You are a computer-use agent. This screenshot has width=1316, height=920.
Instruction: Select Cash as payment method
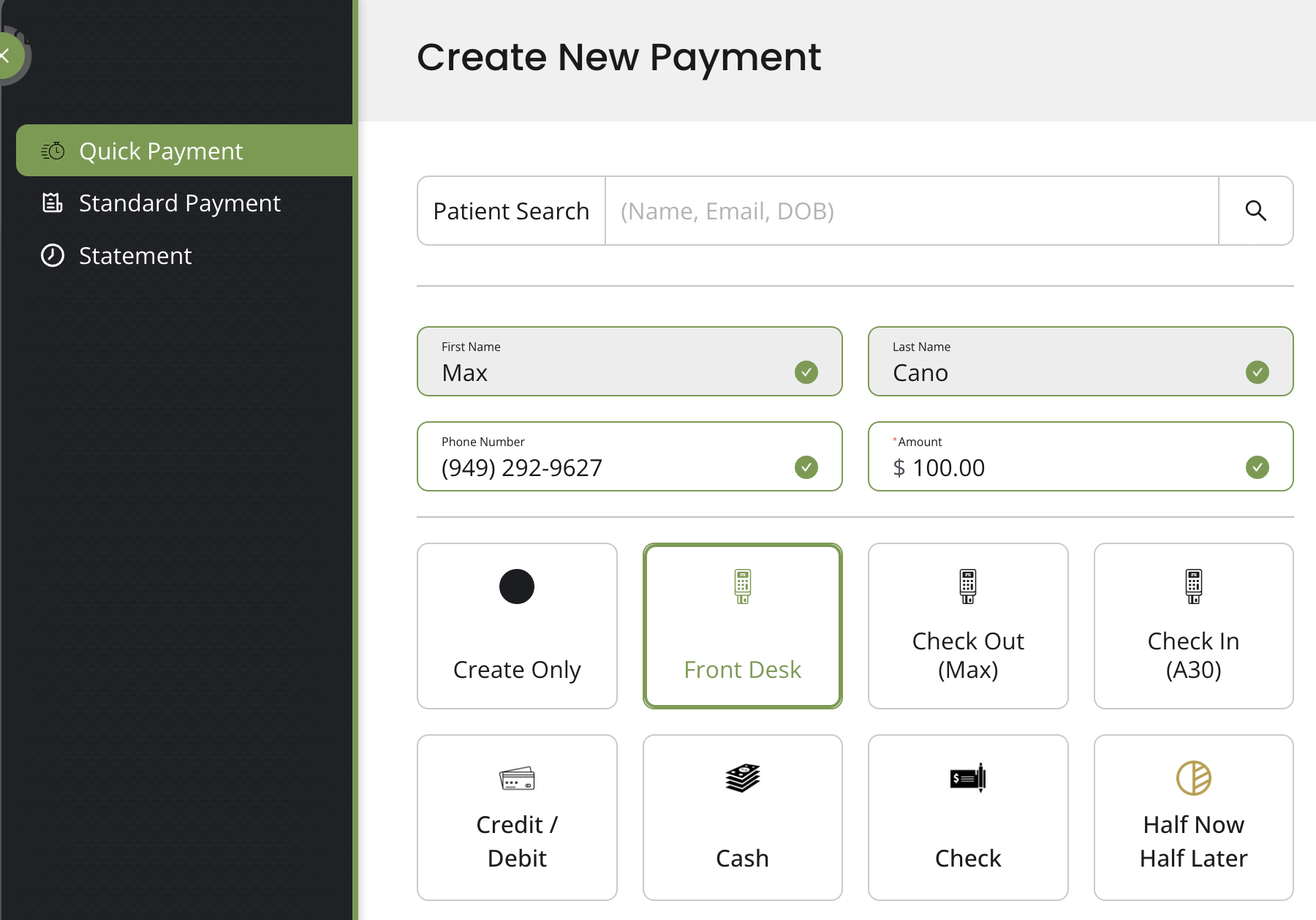(742, 818)
